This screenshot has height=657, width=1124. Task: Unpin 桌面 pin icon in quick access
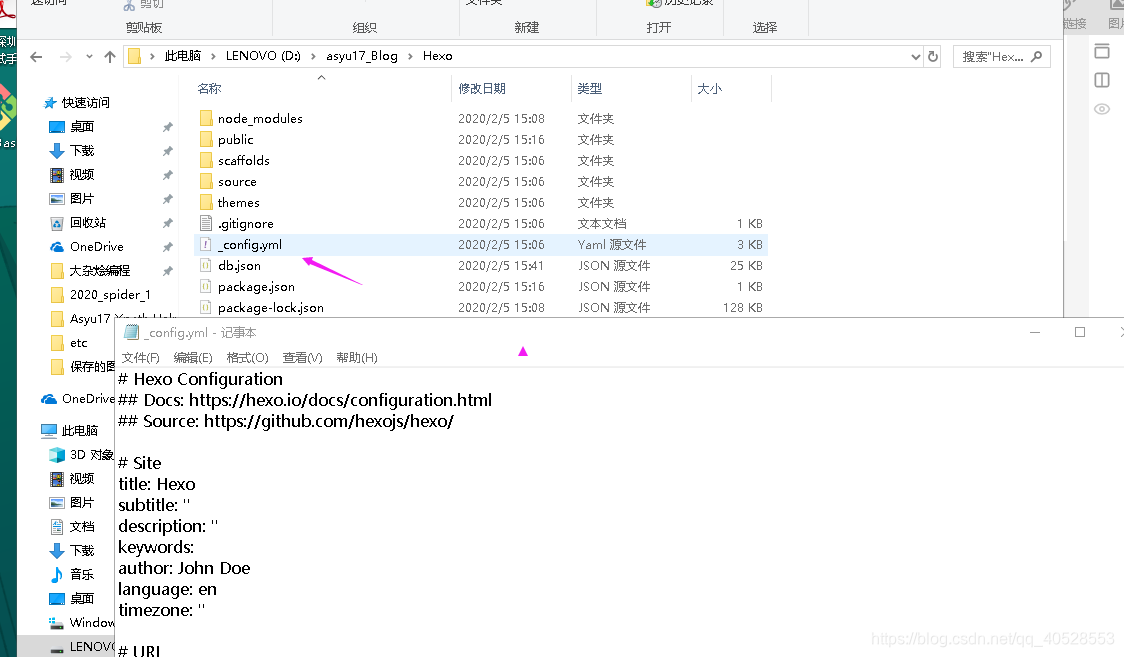168,127
